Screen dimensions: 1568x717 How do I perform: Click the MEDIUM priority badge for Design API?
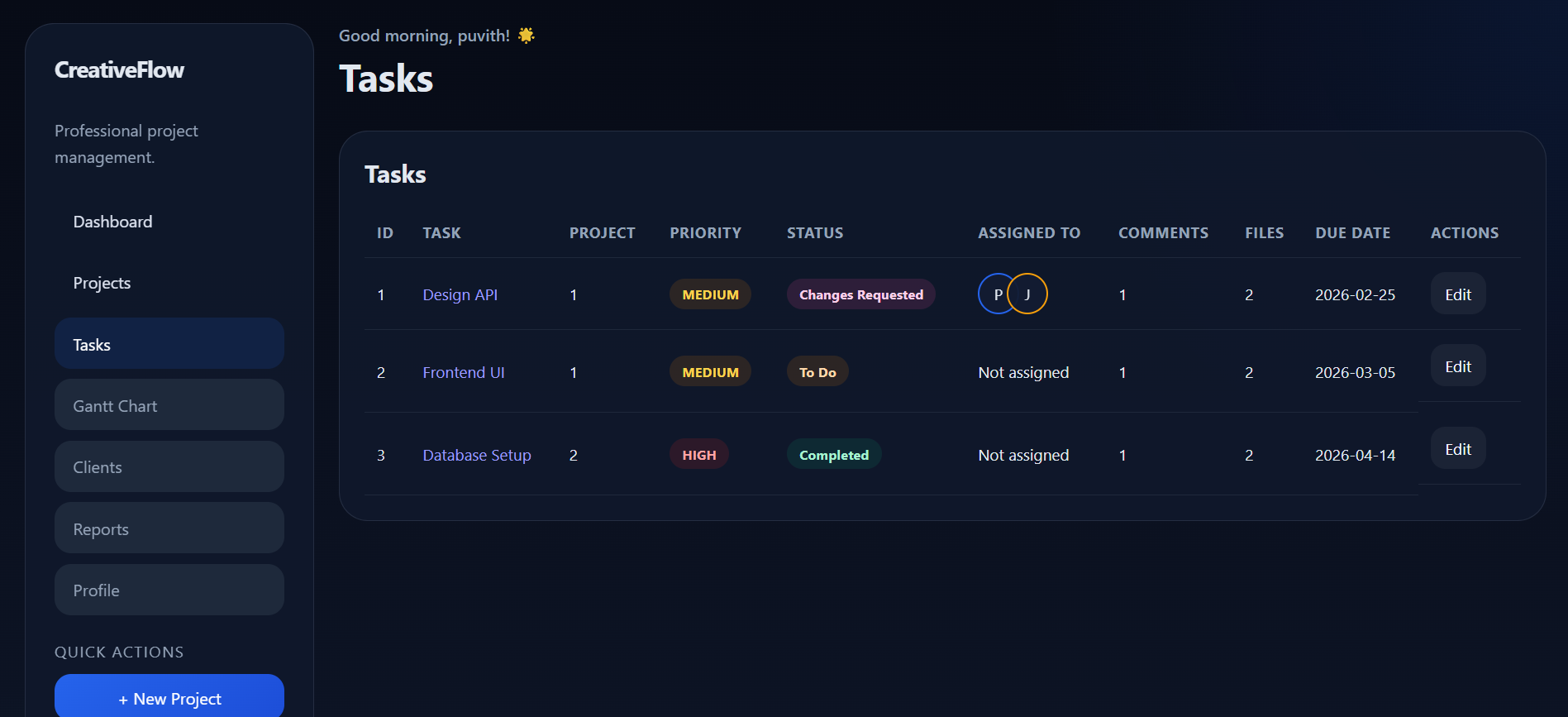click(x=710, y=294)
